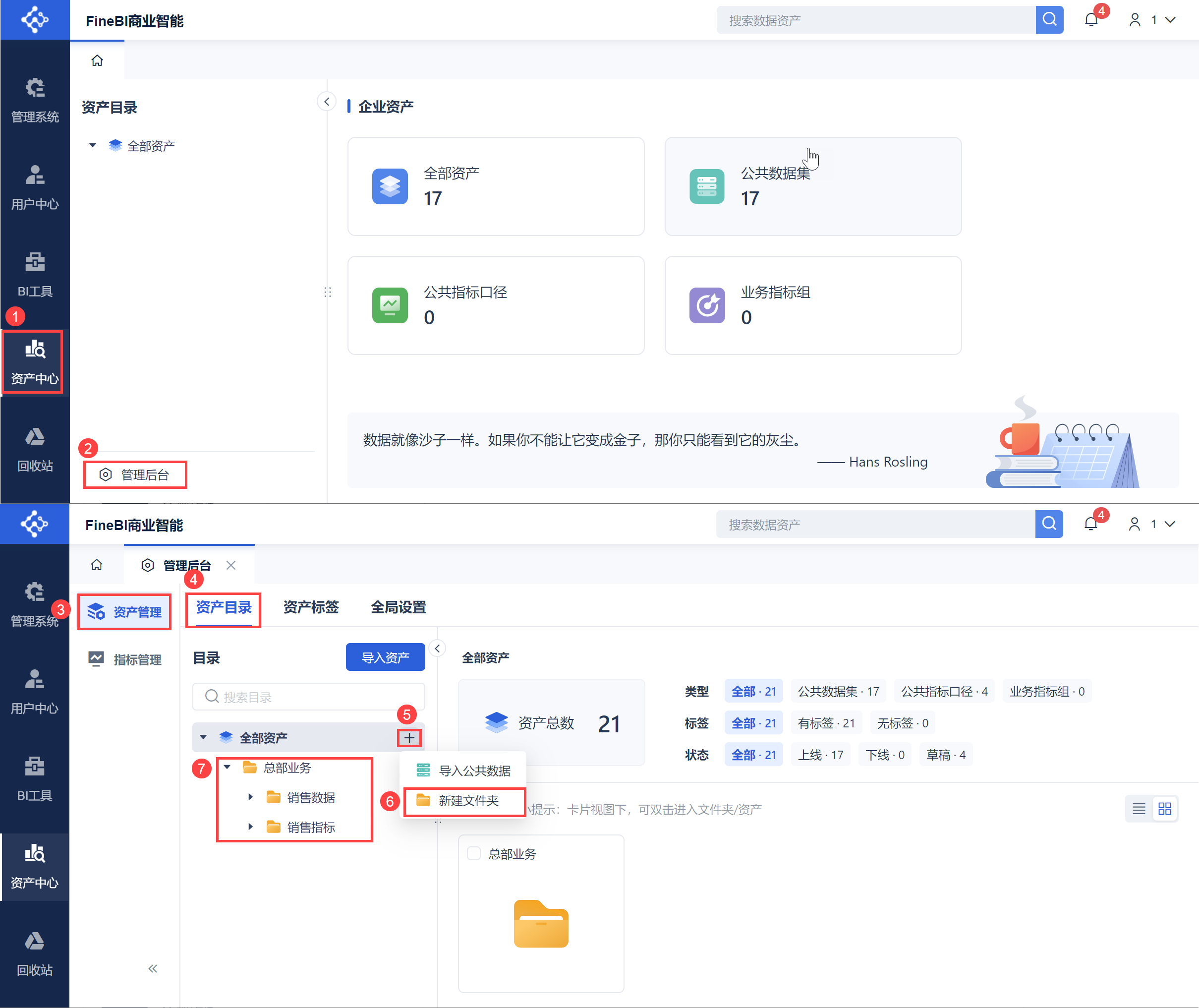Choose 新建文件夹 from the popup menu
This screenshot has height=1008, width=1199.
click(x=463, y=801)
